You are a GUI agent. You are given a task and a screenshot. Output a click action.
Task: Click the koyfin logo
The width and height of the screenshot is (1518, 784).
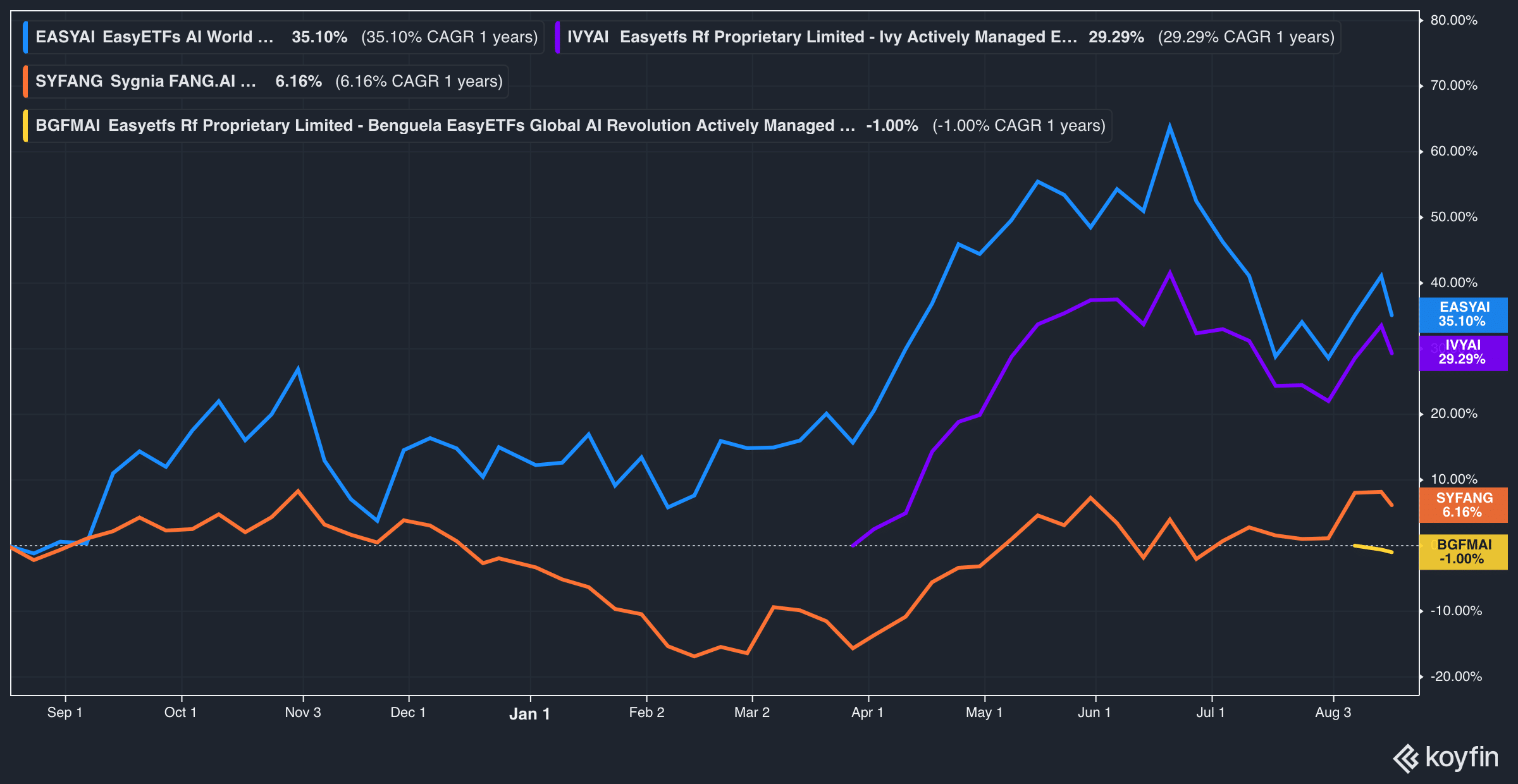pos(1446,757)
